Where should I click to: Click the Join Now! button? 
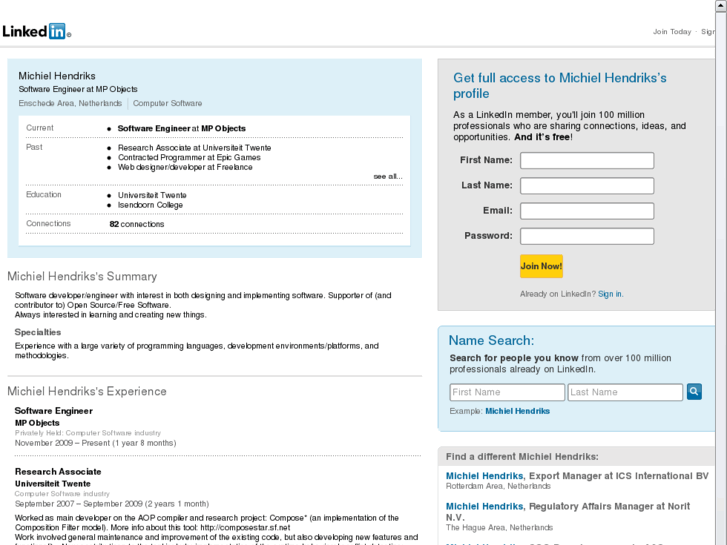click(x=541, y=266)
